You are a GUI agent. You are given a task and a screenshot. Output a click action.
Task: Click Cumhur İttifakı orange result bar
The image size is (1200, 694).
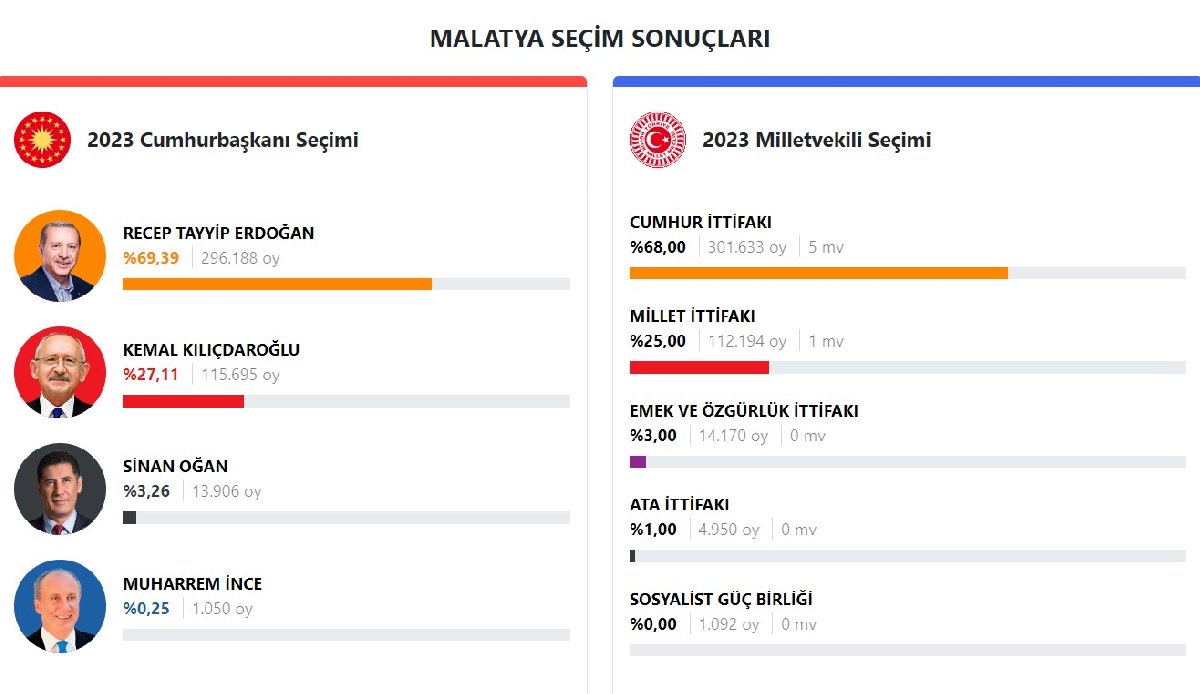tap(818, 273)
